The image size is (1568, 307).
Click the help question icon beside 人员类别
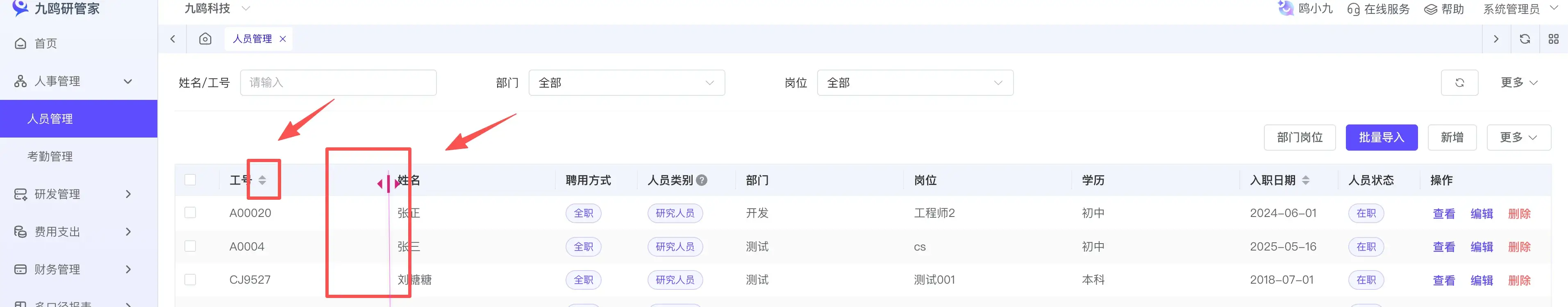point(701,180)
